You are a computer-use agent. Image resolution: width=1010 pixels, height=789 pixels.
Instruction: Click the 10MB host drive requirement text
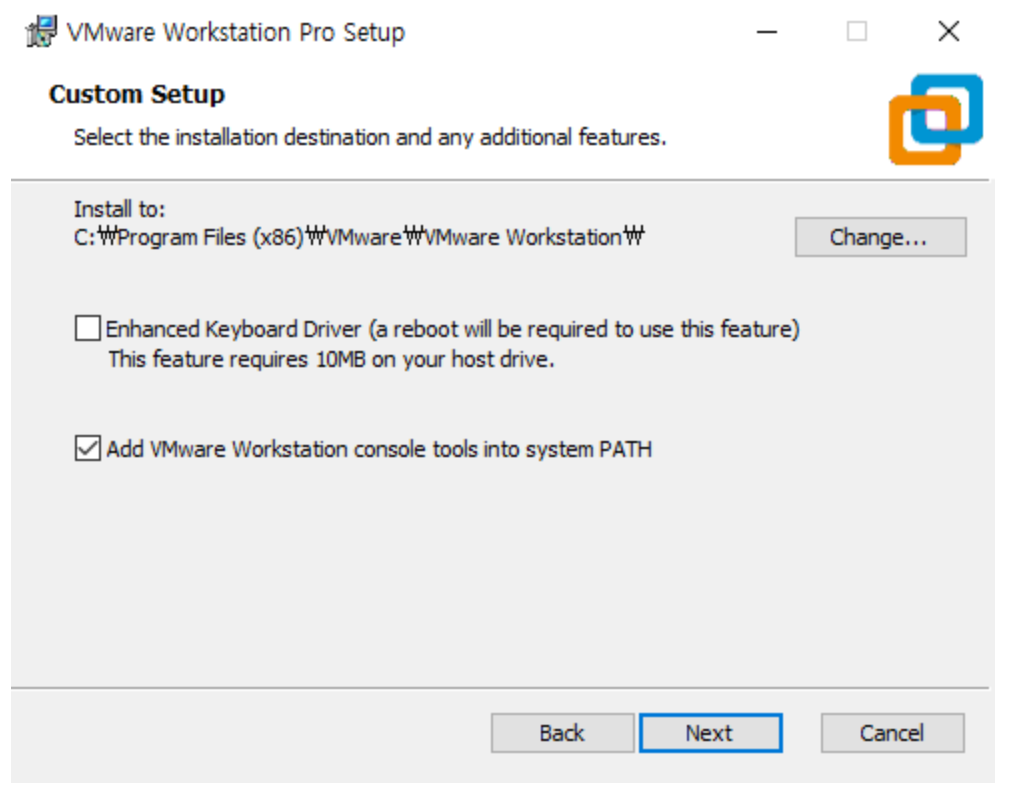click(331, 359)
